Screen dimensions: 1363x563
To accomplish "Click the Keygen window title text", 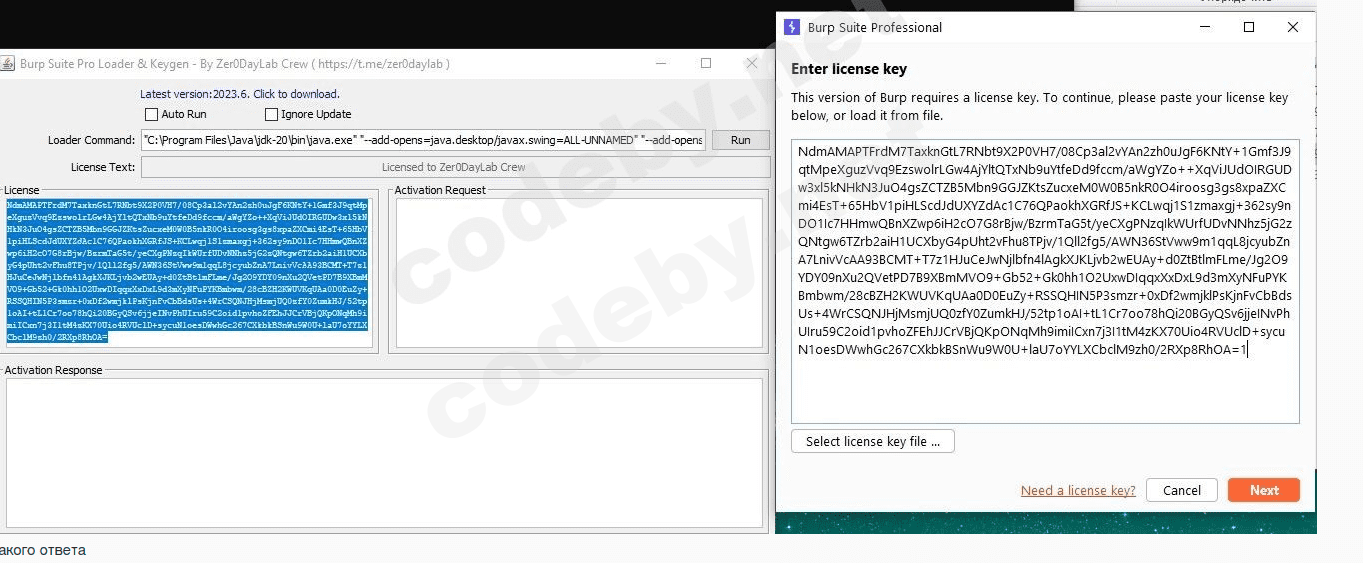I will click(x=235, y=64).
